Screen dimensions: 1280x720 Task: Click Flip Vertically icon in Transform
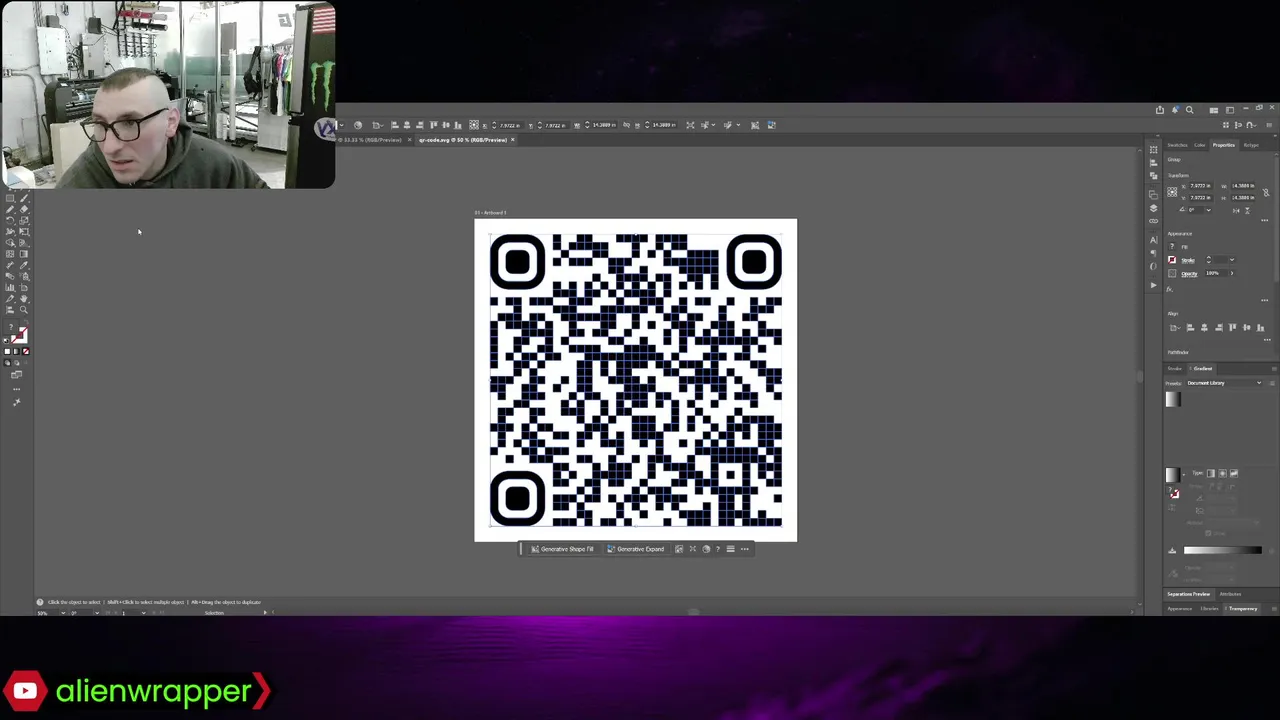1247,211
